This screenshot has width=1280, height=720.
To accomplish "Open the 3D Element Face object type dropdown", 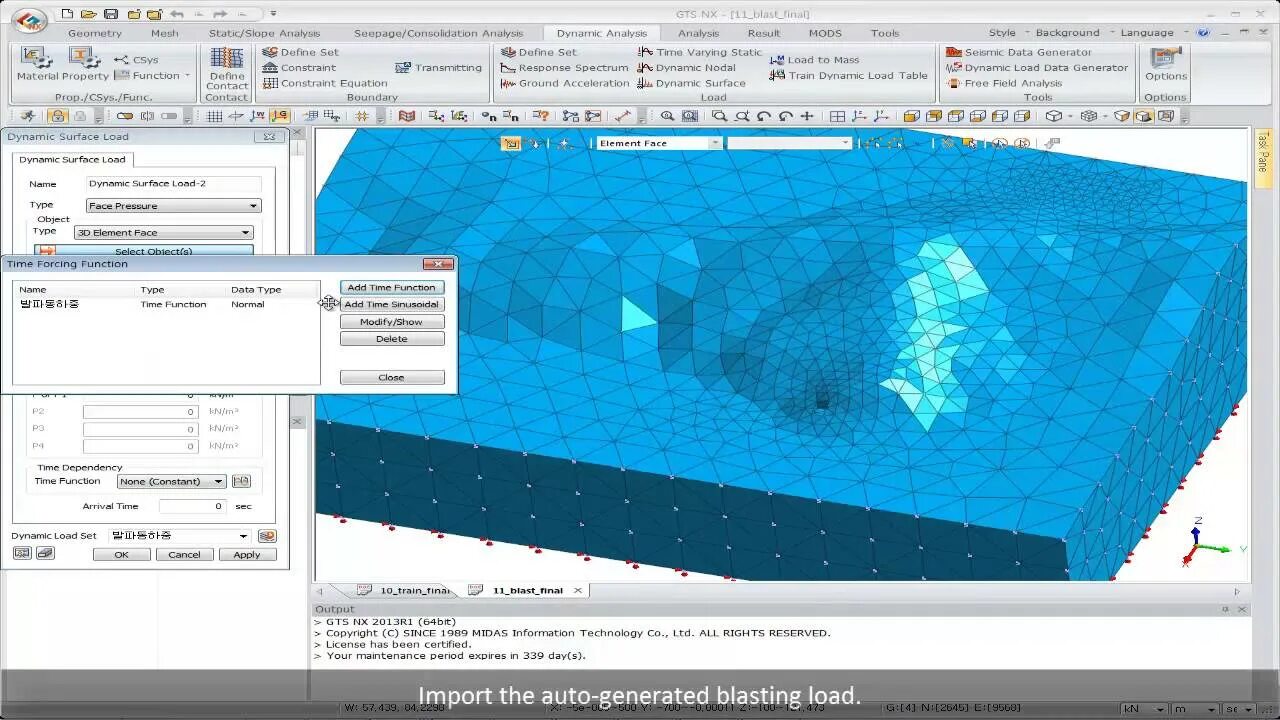I will pyautogui.click(x=163, y=232).
